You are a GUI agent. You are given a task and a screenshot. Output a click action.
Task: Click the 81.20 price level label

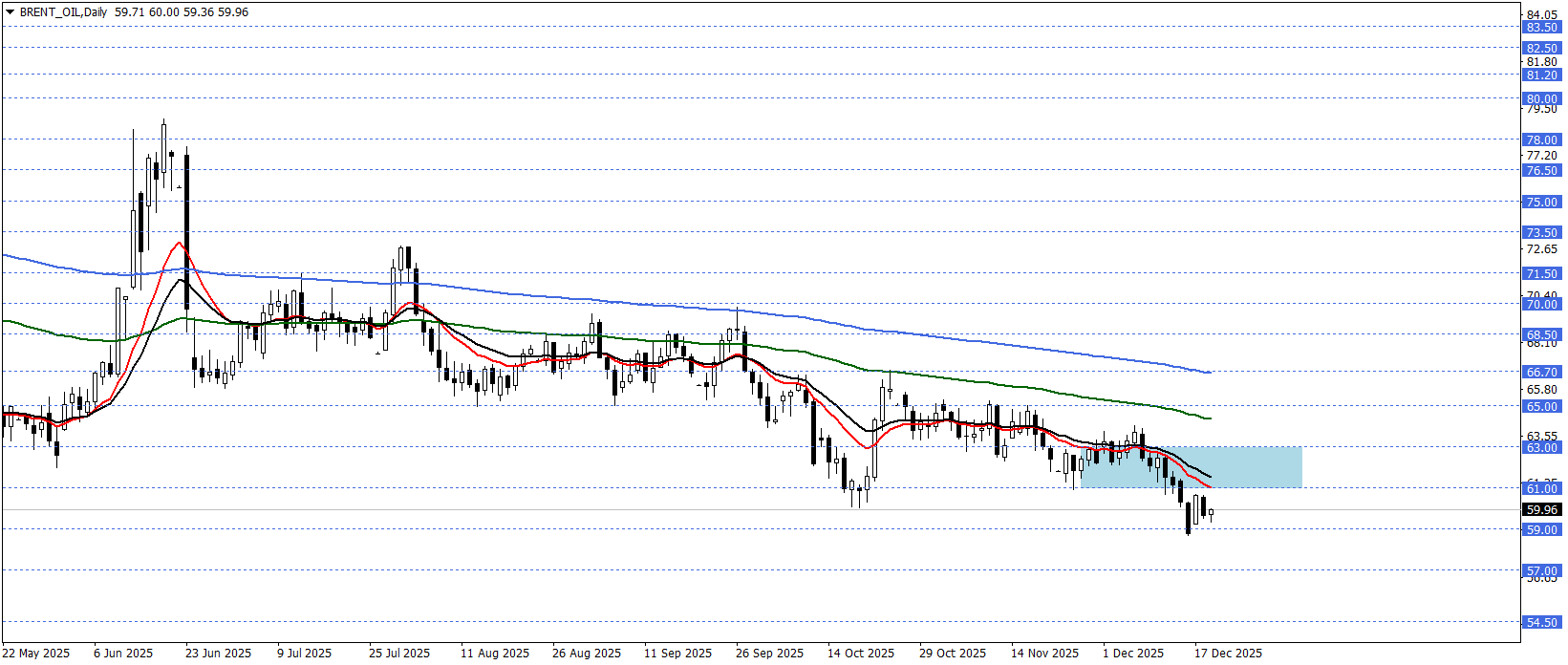(x=1541, y=75)
